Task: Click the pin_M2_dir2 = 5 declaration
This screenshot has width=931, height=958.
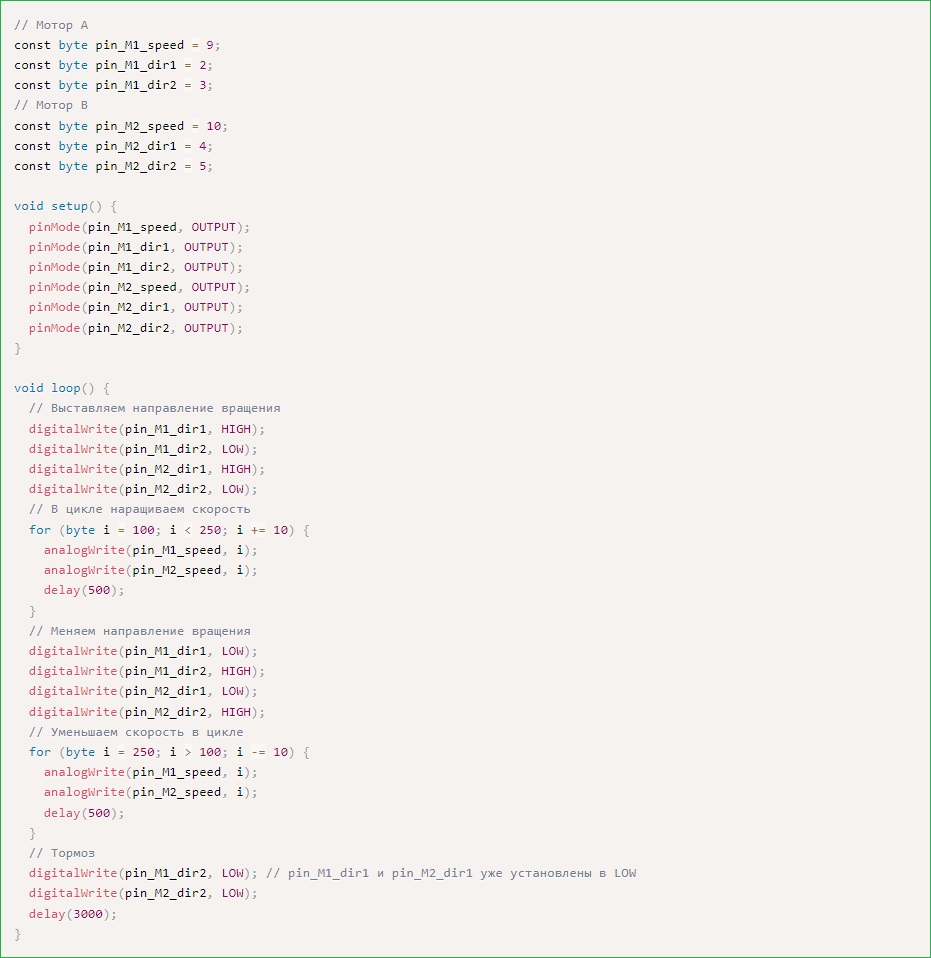Action: (113, 166)
